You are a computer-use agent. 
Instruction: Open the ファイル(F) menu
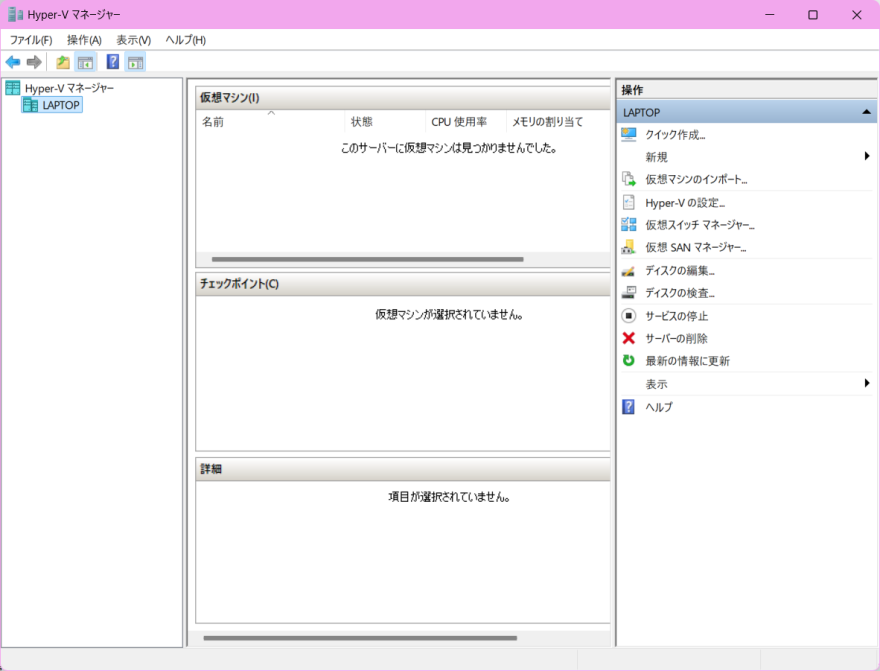(31, 40)
